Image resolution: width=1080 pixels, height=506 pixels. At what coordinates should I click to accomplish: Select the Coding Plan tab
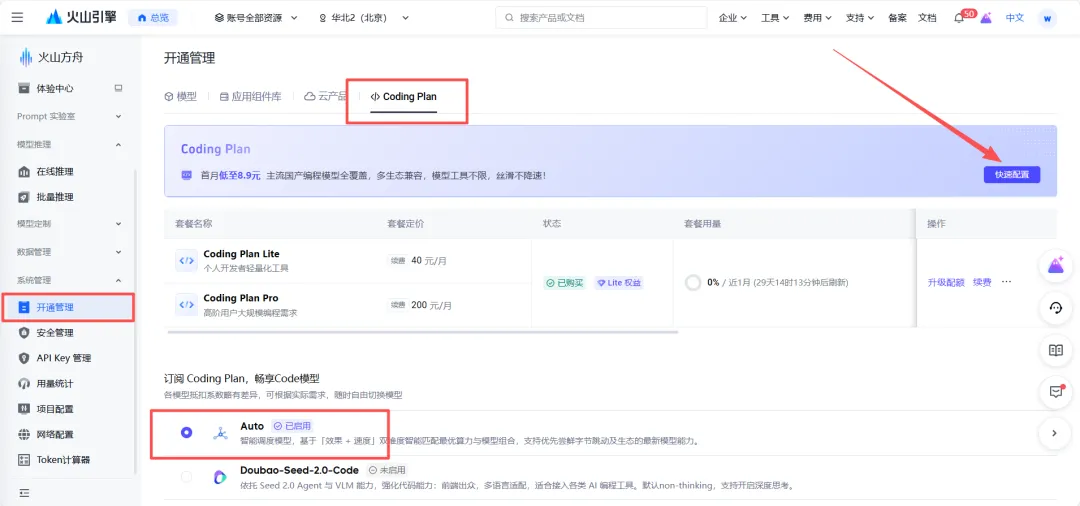tap(404, 96)
